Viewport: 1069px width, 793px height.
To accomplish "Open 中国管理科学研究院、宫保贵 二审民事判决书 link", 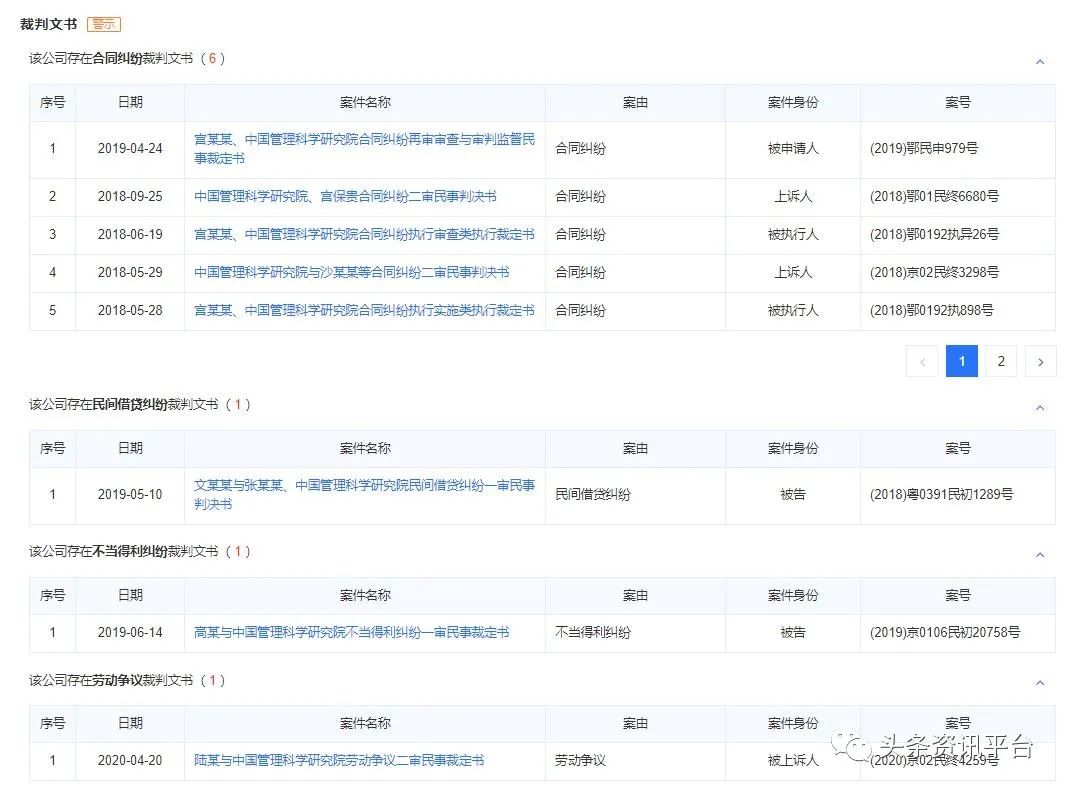I will [345, 197].
